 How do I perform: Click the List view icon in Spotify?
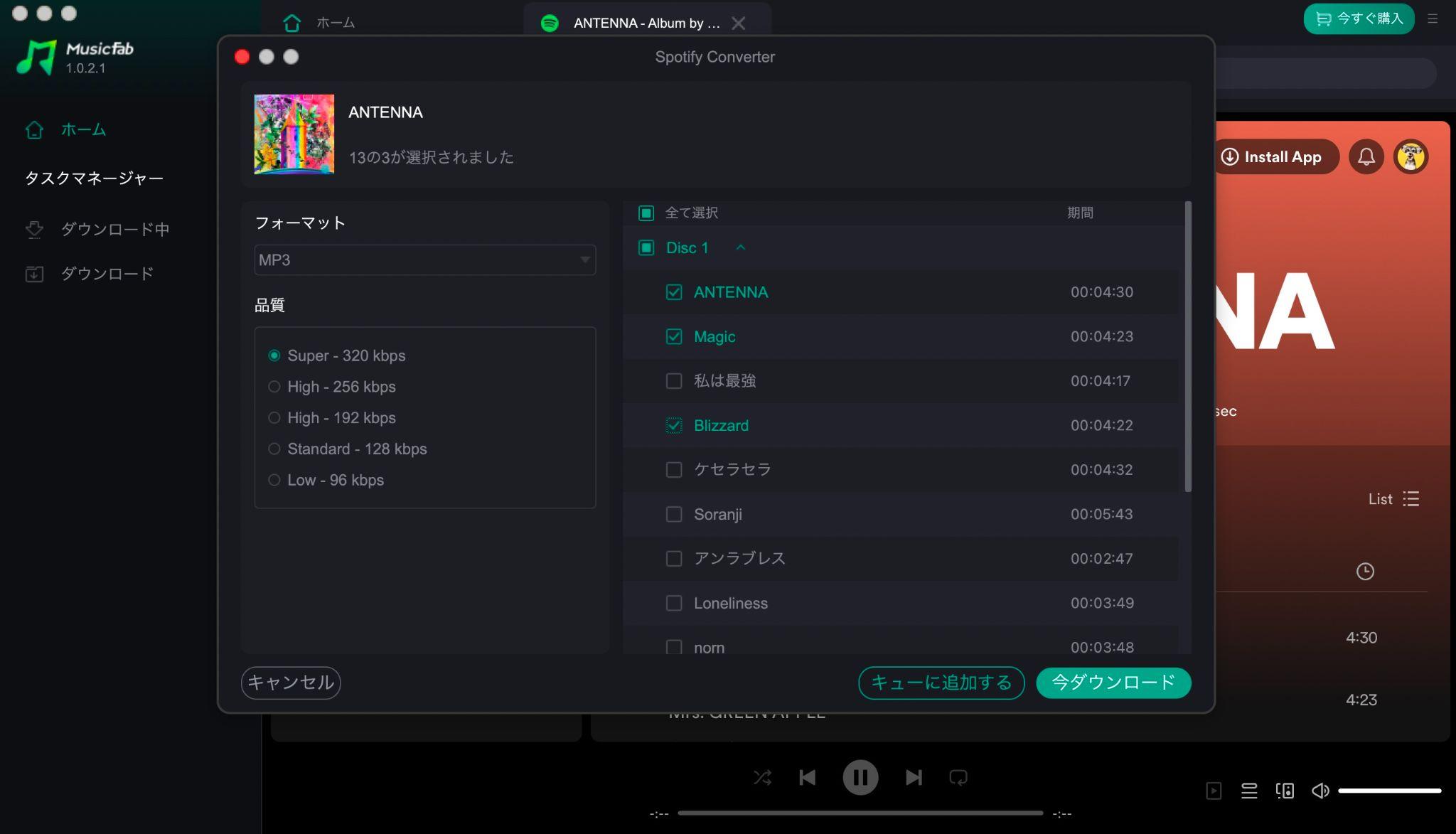pyautogui.click(x=1411, y=499)
